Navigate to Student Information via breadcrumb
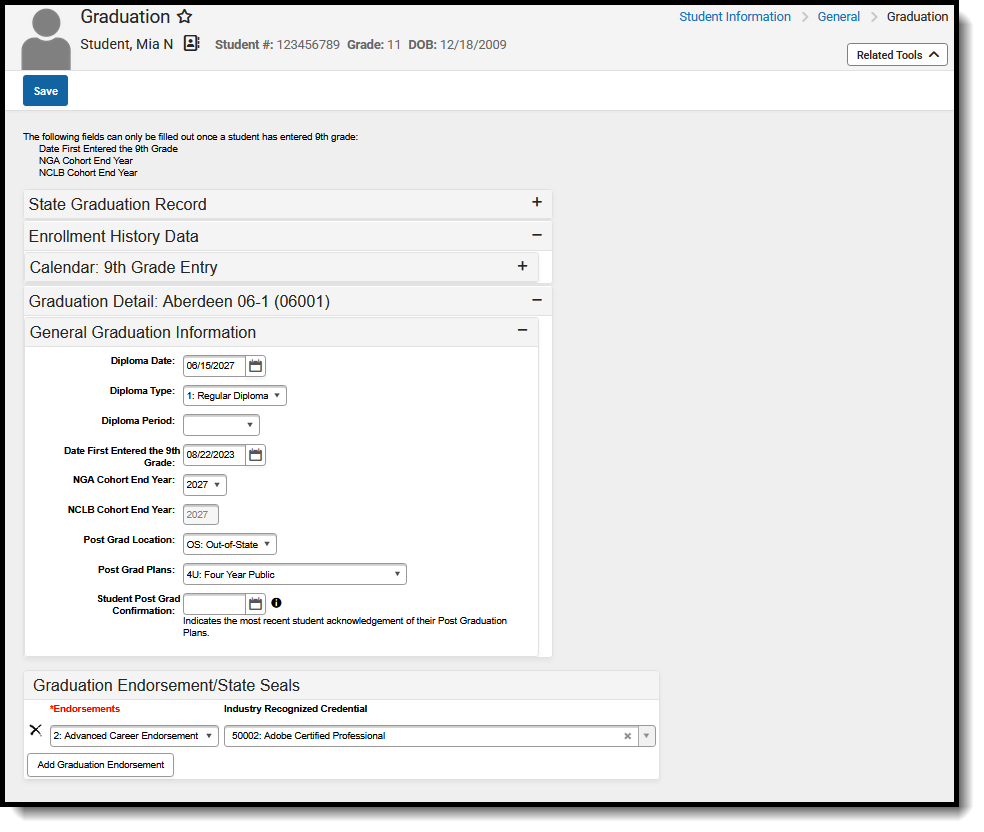 735,16
